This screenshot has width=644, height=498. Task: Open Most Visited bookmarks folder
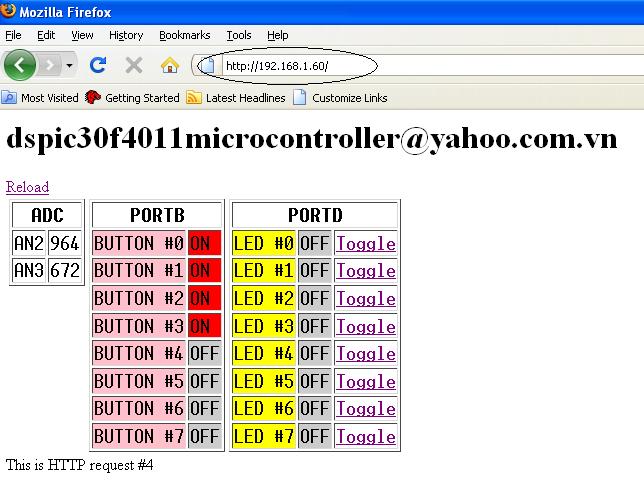click(x=40, y=98)
